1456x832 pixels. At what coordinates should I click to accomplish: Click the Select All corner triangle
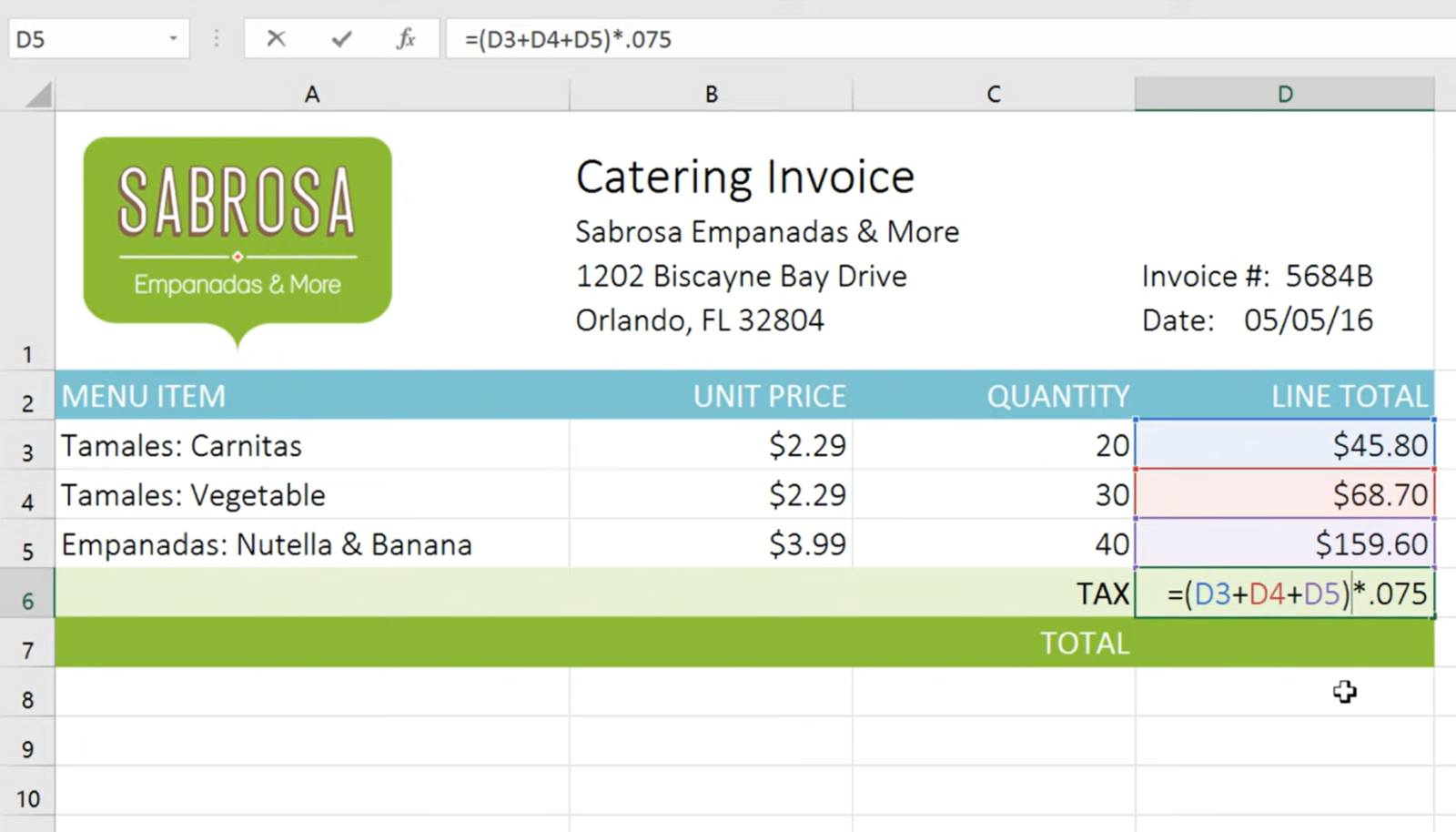[x=37, y=95]
